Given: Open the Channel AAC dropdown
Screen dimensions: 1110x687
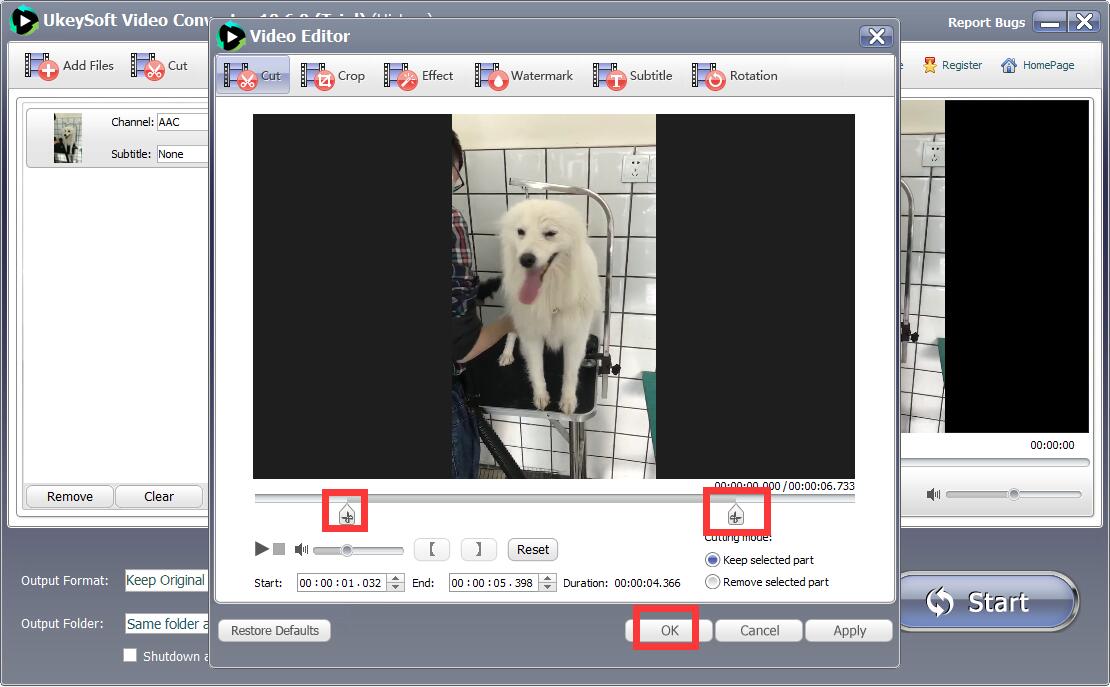Looking at the screenshot, I should point(182,122).
